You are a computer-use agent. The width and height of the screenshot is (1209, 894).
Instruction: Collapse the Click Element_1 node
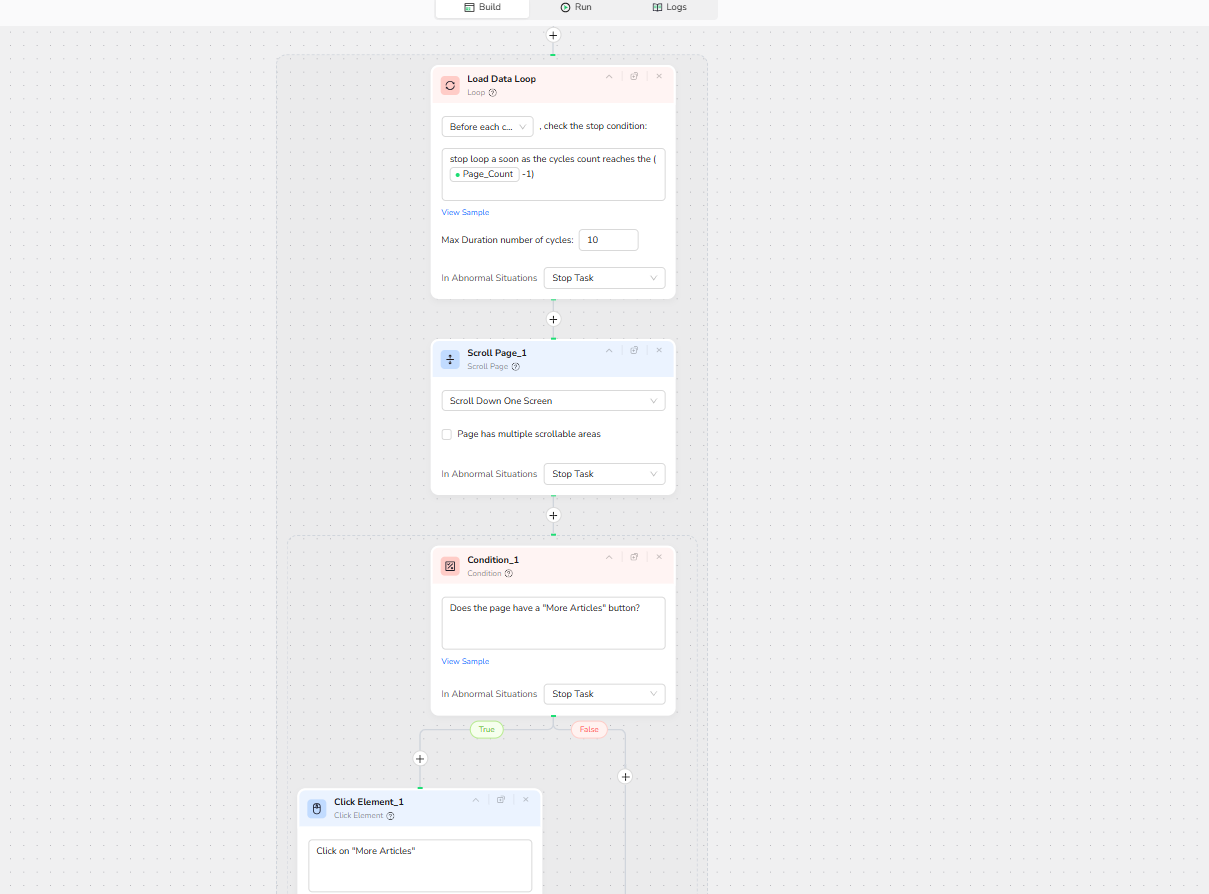(x=476, y=799)
